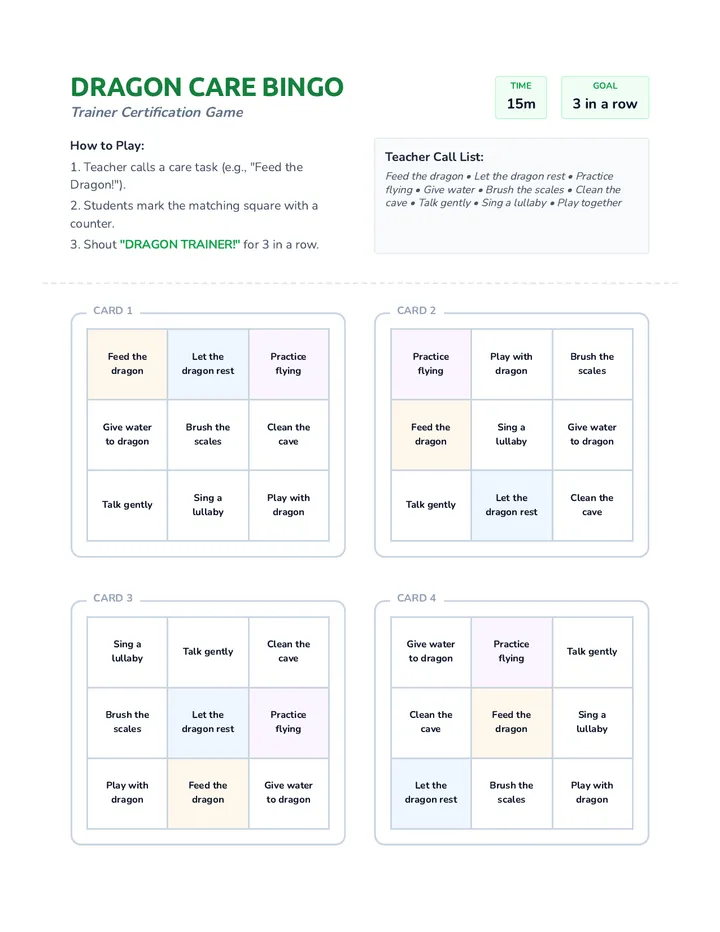Click the TIME 15m badge

click(520, 97)
